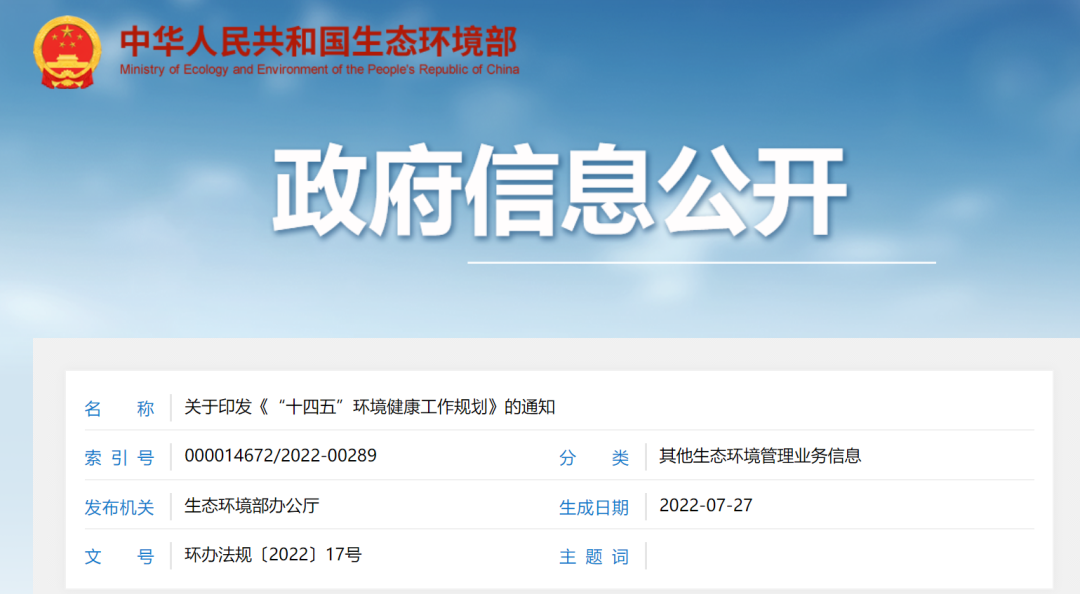Select document number 环办法规〔2022〕17号
The image size is (1080, 594).
click(x=272, y=555)
